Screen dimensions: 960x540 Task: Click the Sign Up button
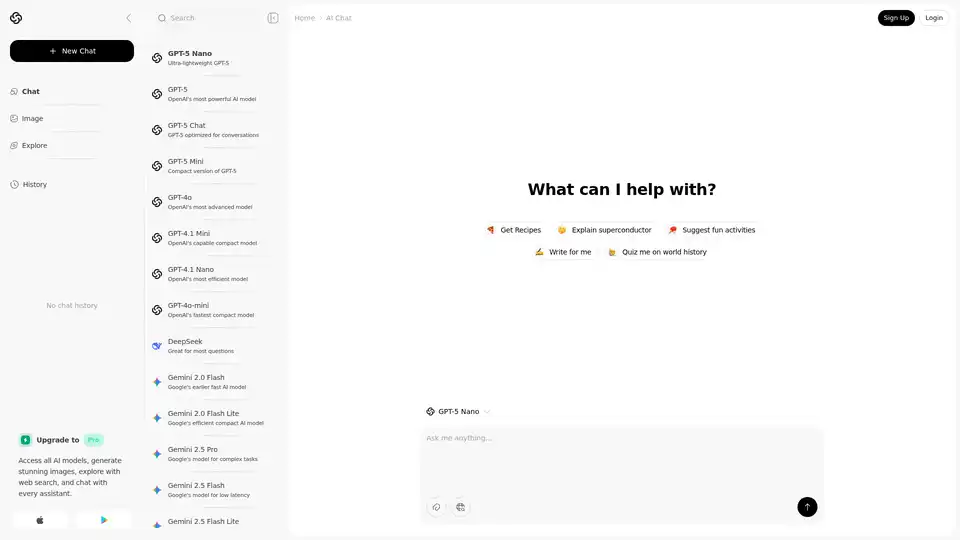coord(896,18)
